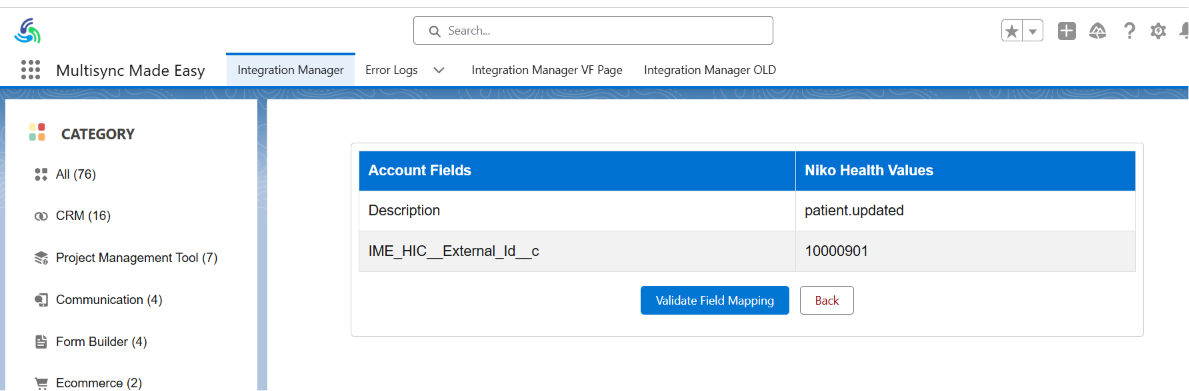Viewport: 1189px width, 391px height.
Task: Select the CRM (16) category
Action: tap(83, 217)
